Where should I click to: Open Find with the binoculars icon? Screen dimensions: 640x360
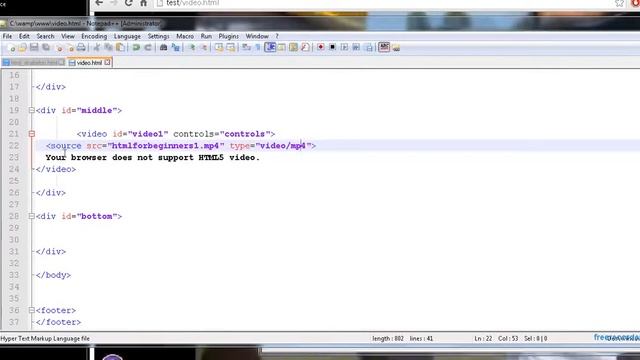tap(163, 48)
